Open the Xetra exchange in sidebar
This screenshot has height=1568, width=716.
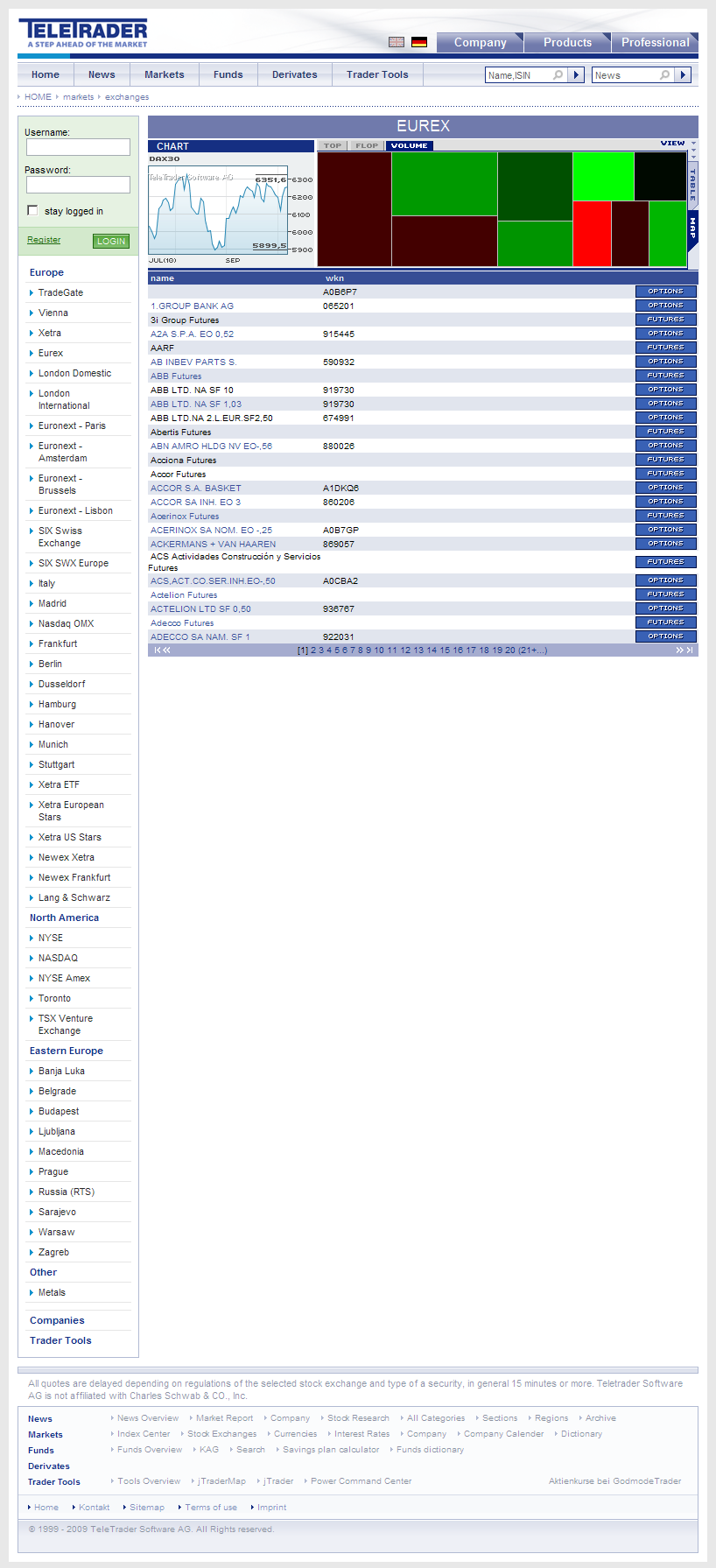click(50, 334)
